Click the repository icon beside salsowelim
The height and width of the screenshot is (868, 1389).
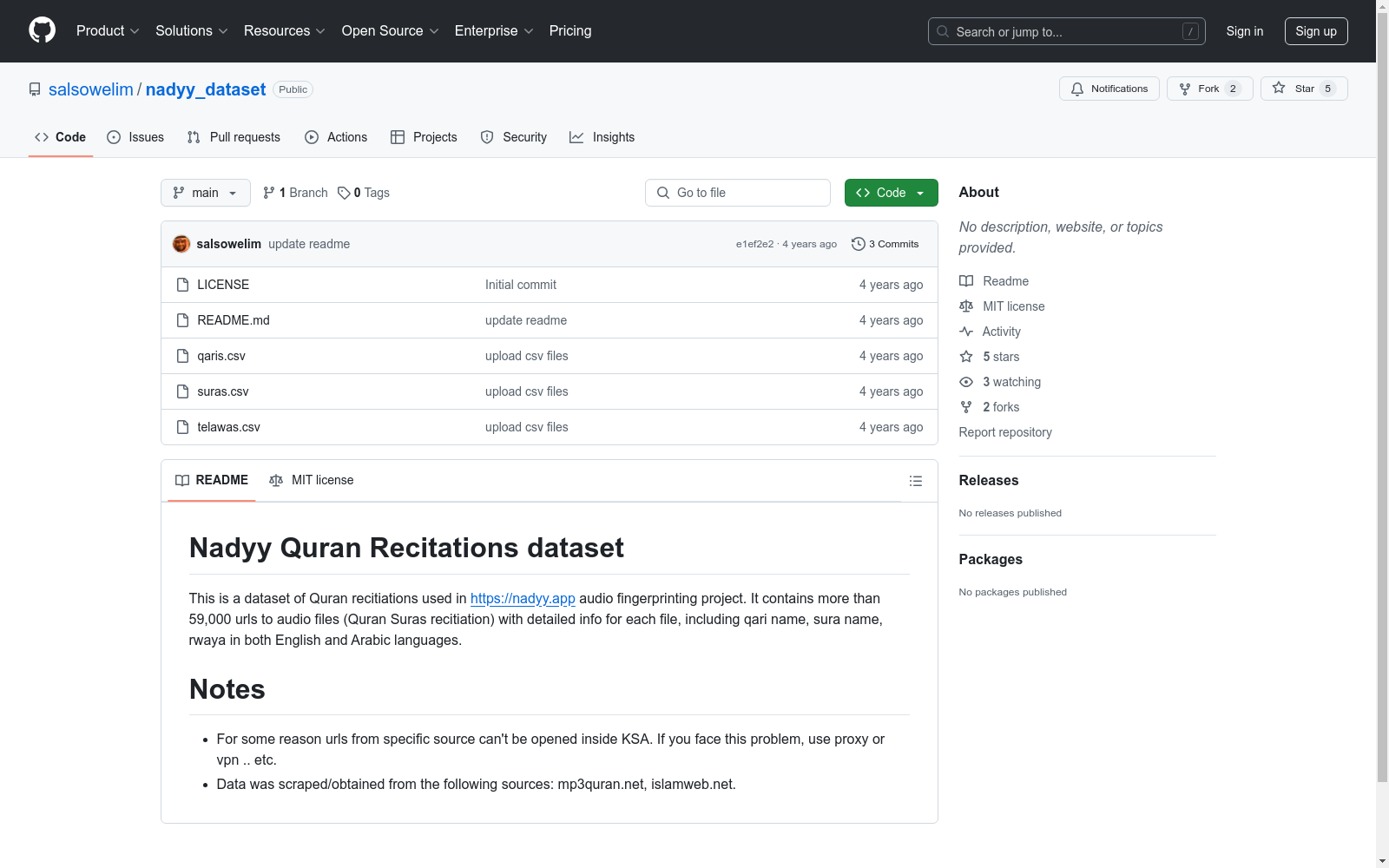point(35,89)
